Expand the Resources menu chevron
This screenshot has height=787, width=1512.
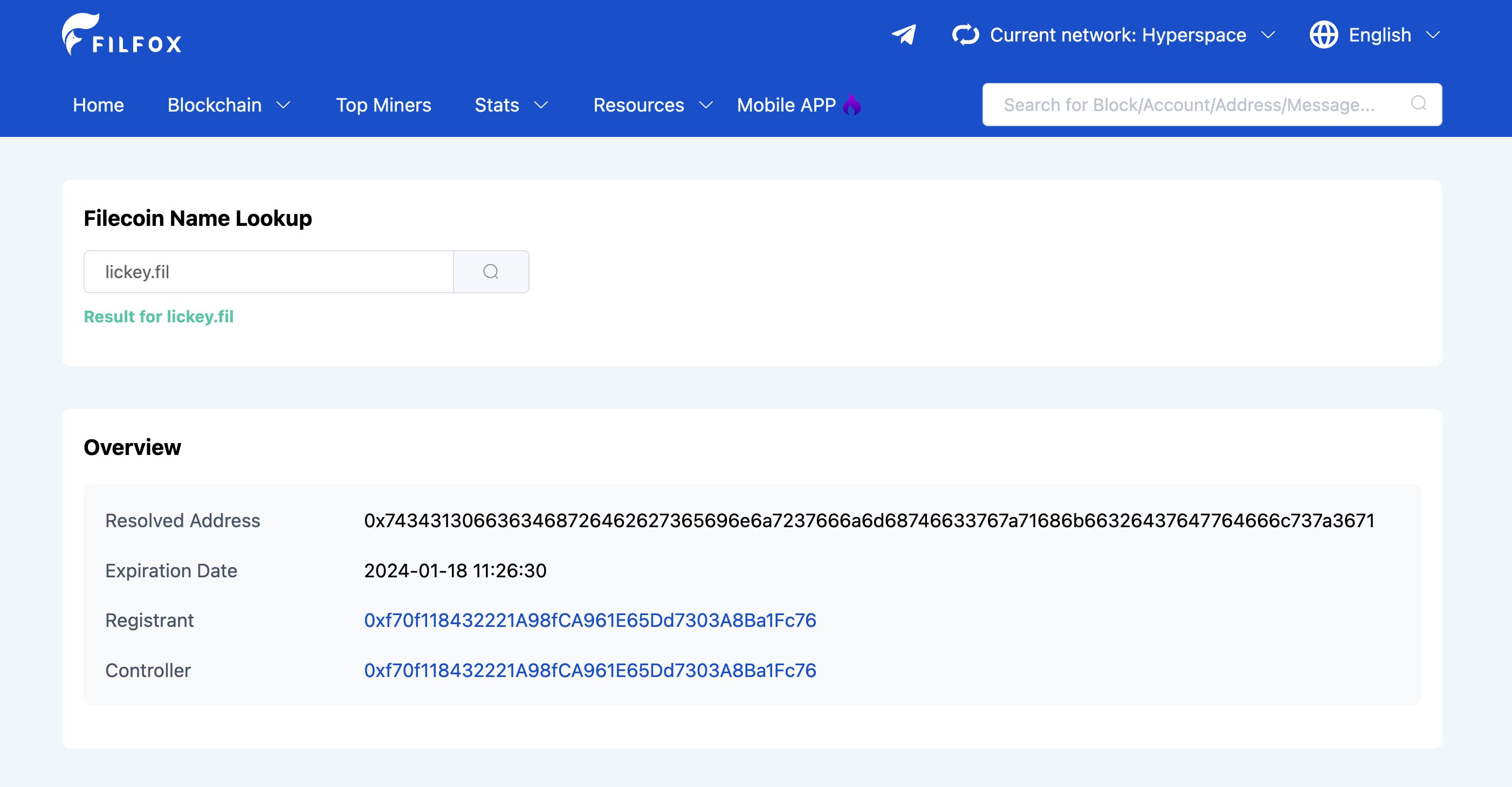click(706, 105)
